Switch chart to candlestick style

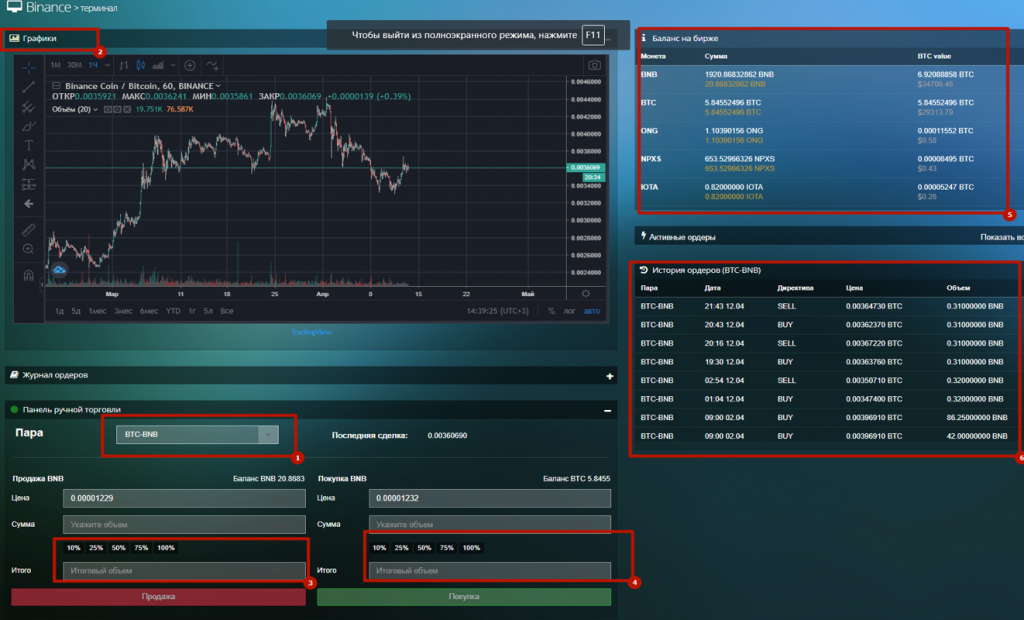[140, 65]
